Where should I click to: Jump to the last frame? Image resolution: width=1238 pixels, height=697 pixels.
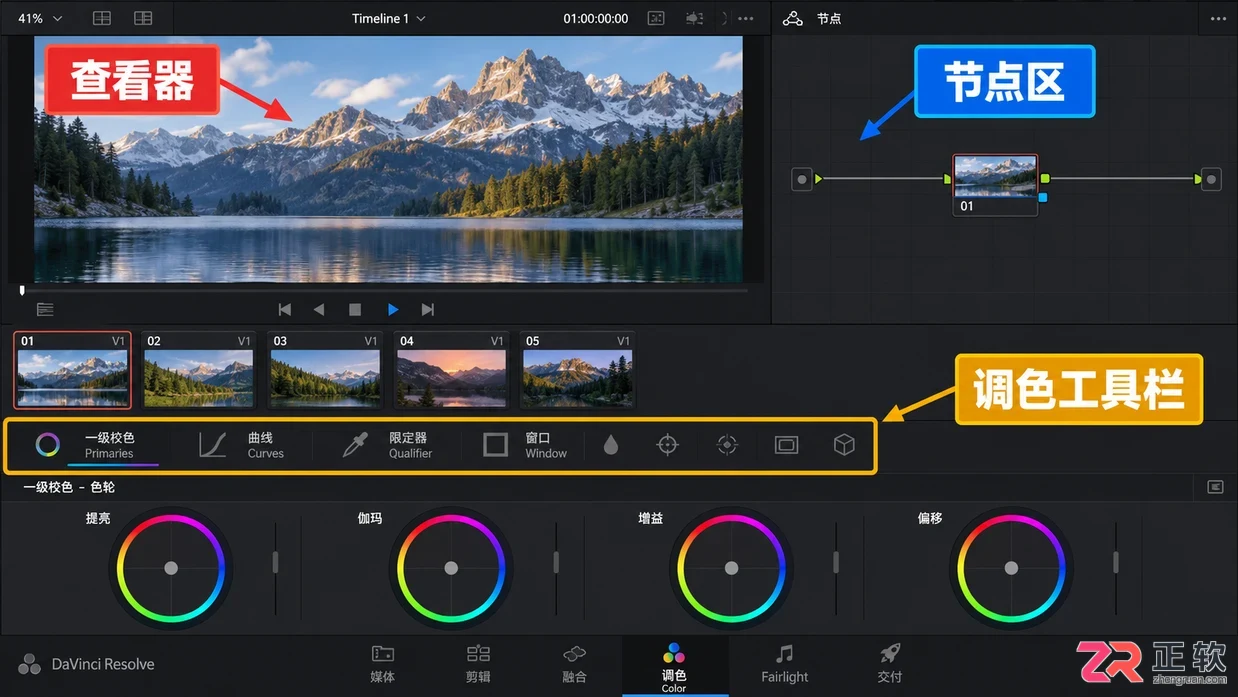tap(428, 310)
